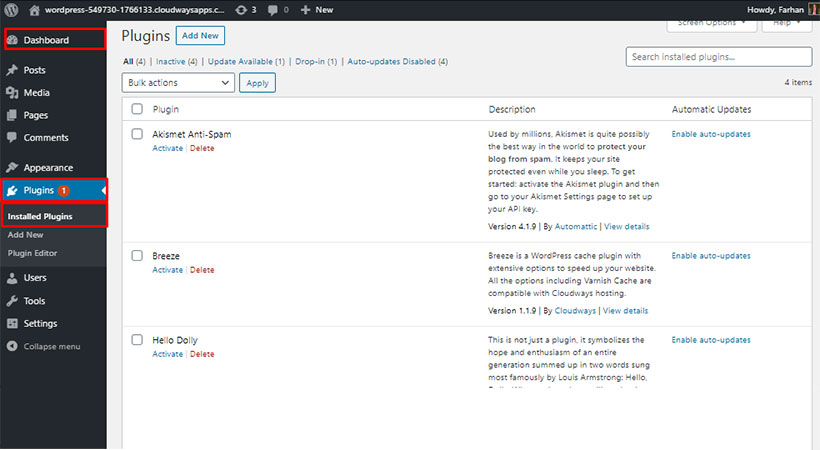Click the Howdy, Farhan avatar
The width and height of the screenshot is (820, 450).
pyautogui.click(x=813, y=10)
